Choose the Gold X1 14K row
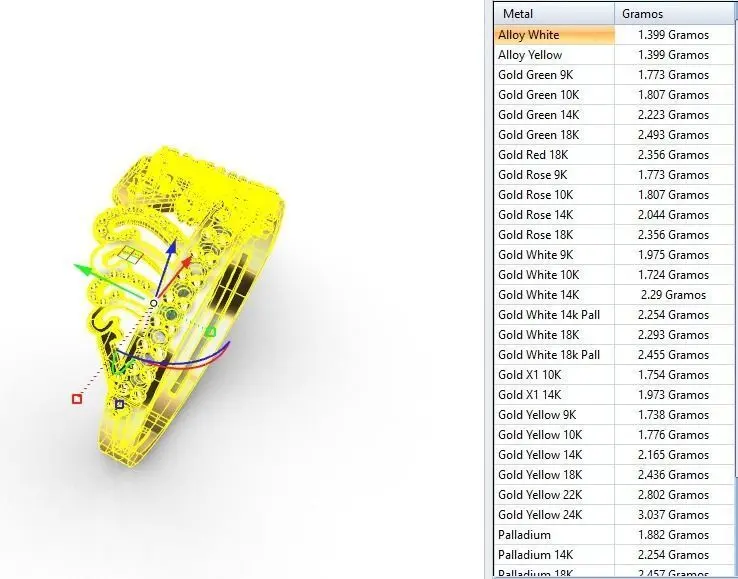Screen dimensions: 738x579 [x=615, y=395]
